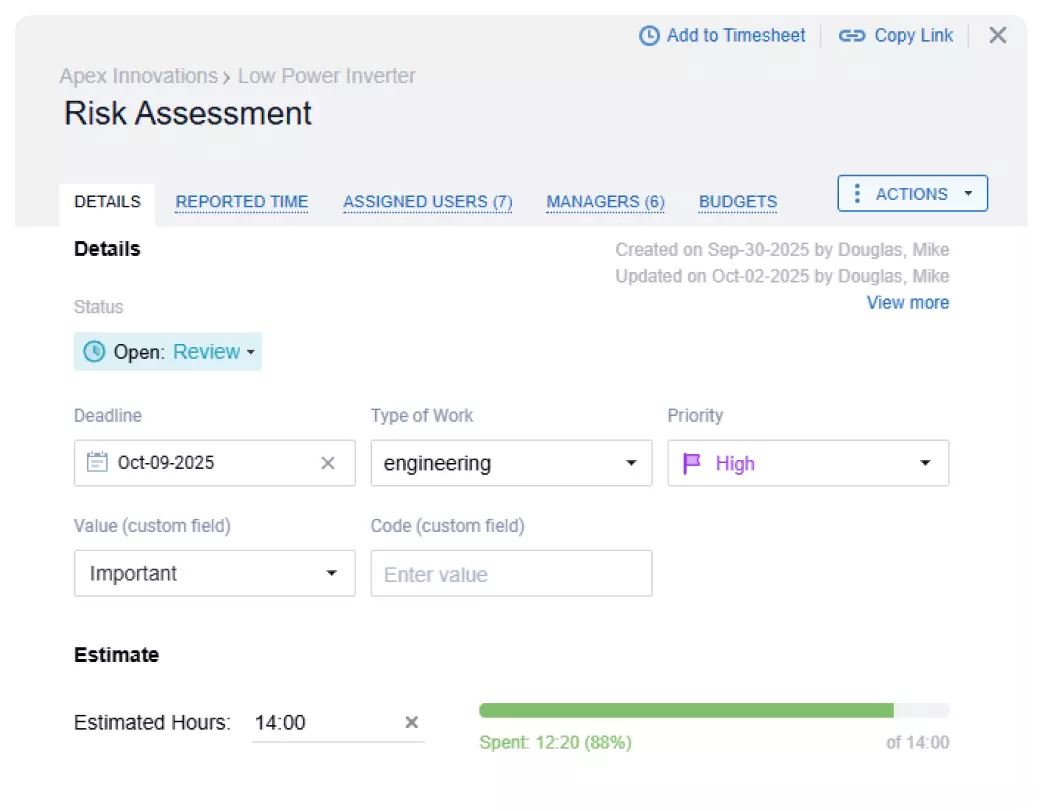Click the View more link
The image size is (1043, 811).
pos(907,302)
